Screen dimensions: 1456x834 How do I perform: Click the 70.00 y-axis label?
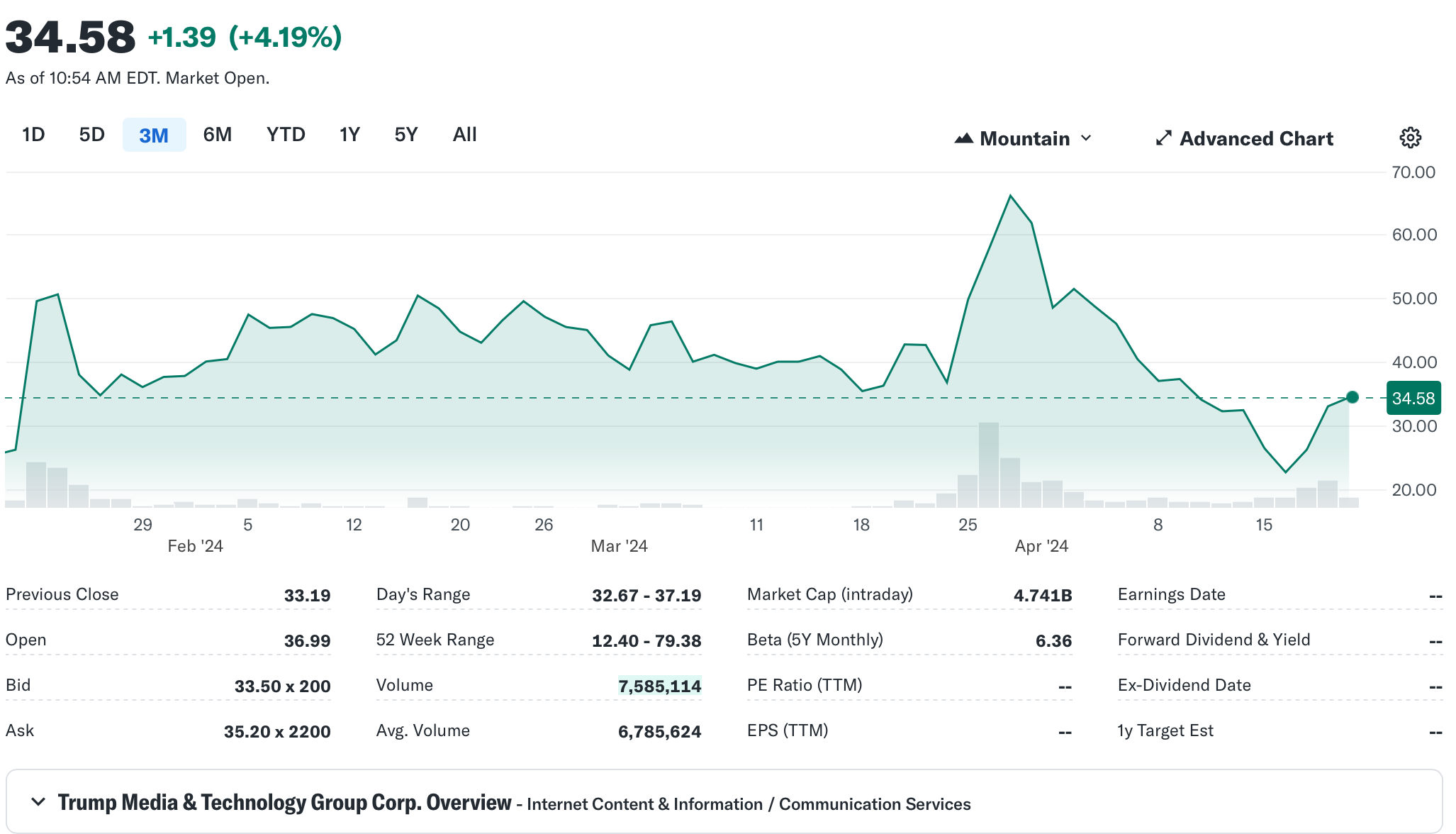point(1413,172)
